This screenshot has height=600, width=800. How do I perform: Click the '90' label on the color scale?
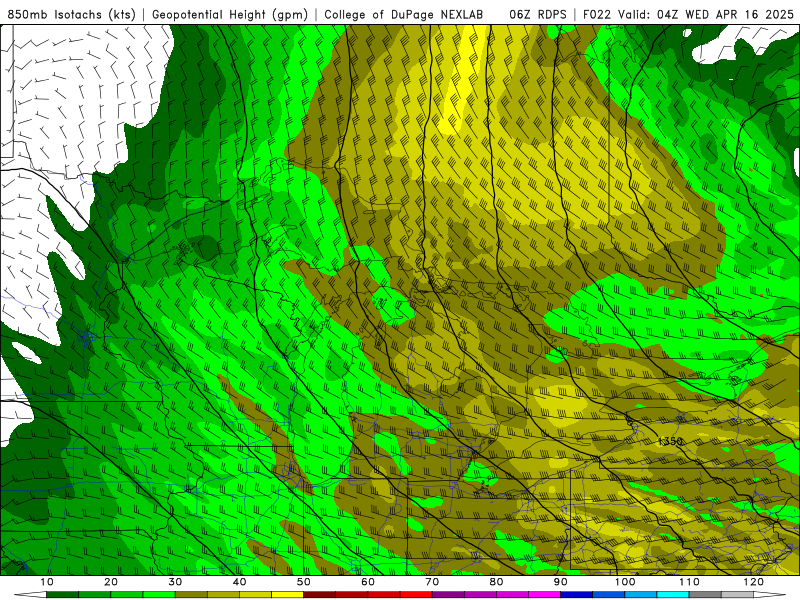pos(561,582)
